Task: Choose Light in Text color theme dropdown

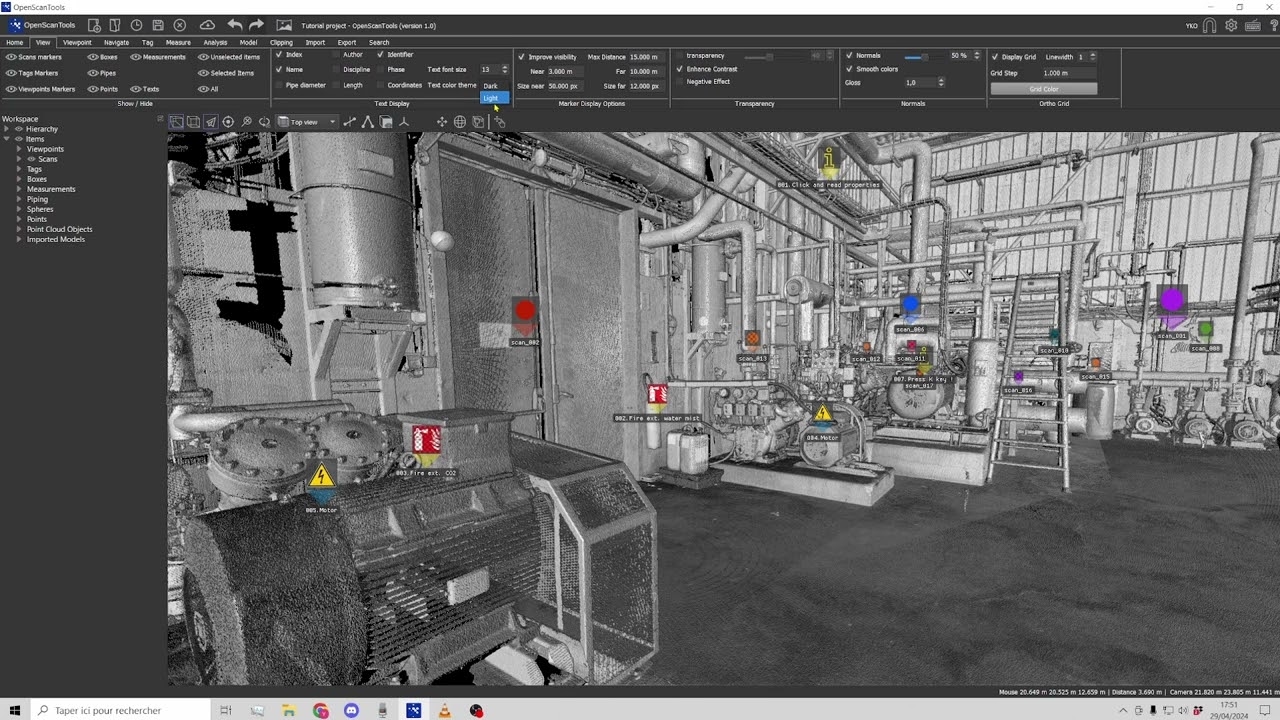Action: tap(495, 98)
